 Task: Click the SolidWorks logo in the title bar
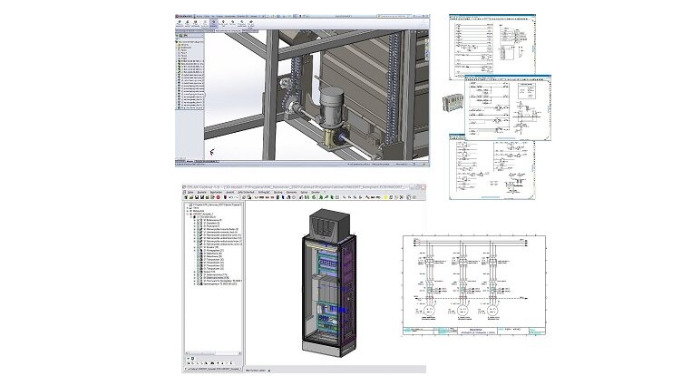pyautogui.click(x=185, y=16)
